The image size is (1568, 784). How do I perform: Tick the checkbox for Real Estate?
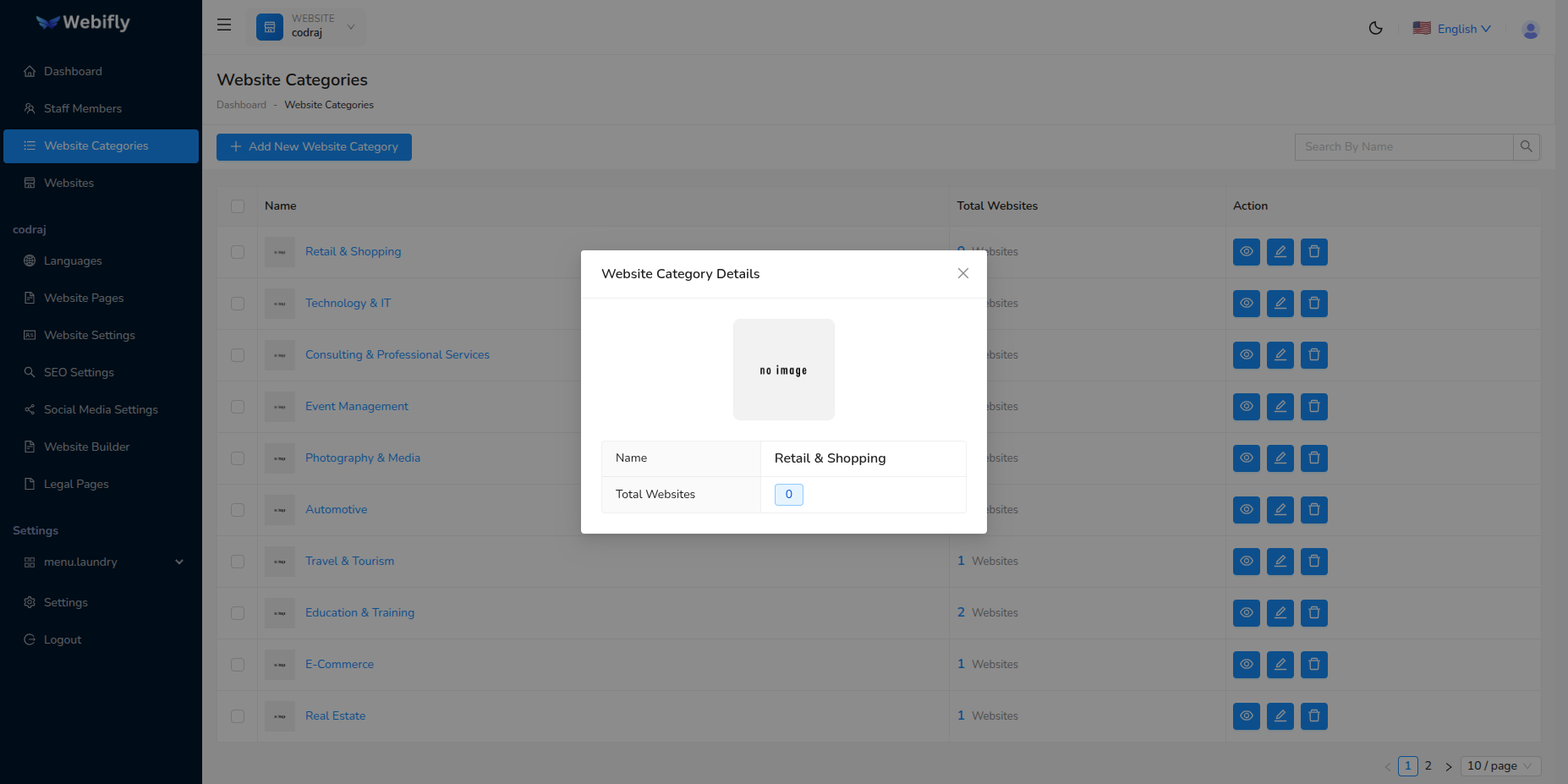(238, 716)
